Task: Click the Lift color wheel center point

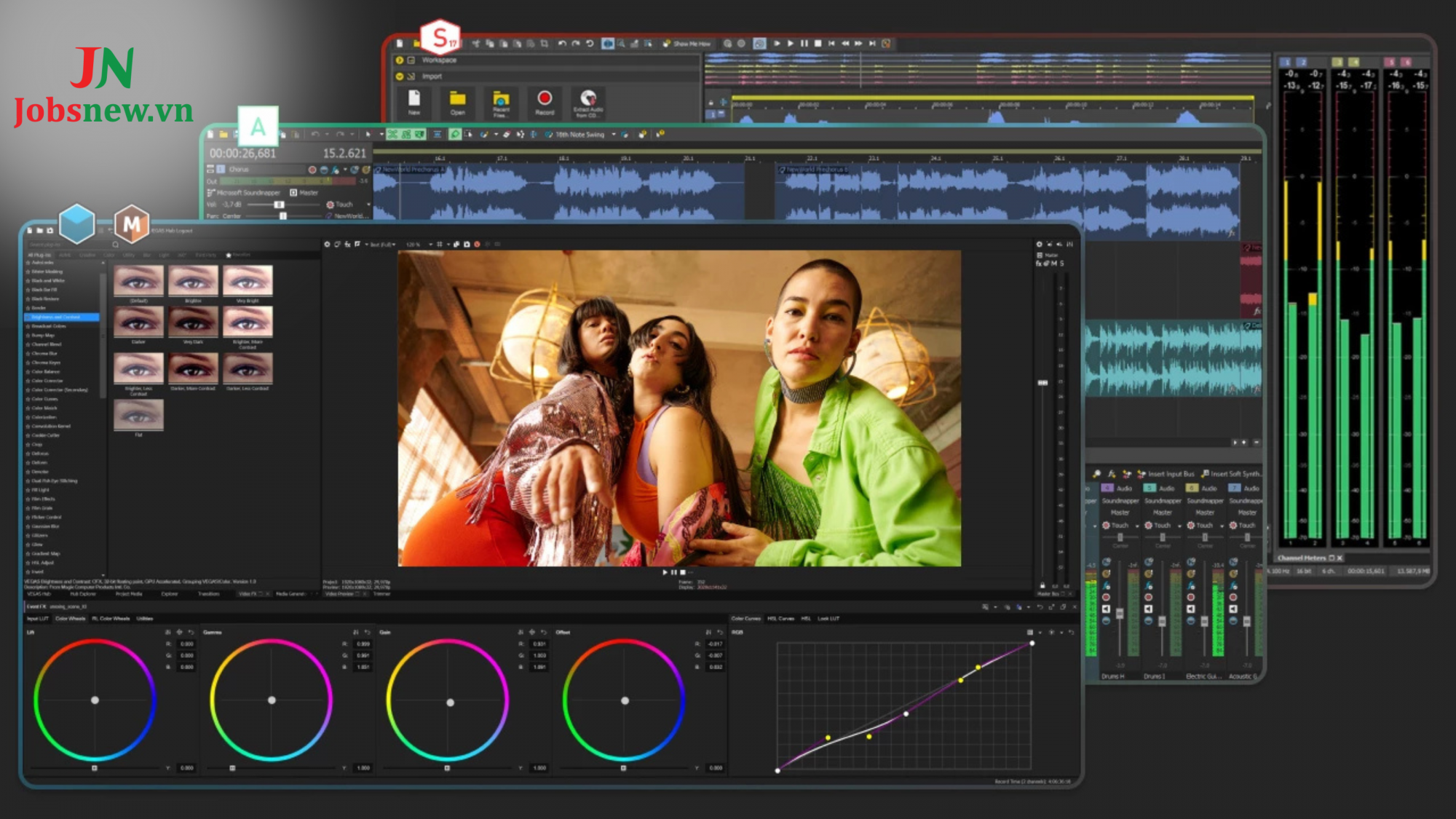Action: [x=95, y=700]
